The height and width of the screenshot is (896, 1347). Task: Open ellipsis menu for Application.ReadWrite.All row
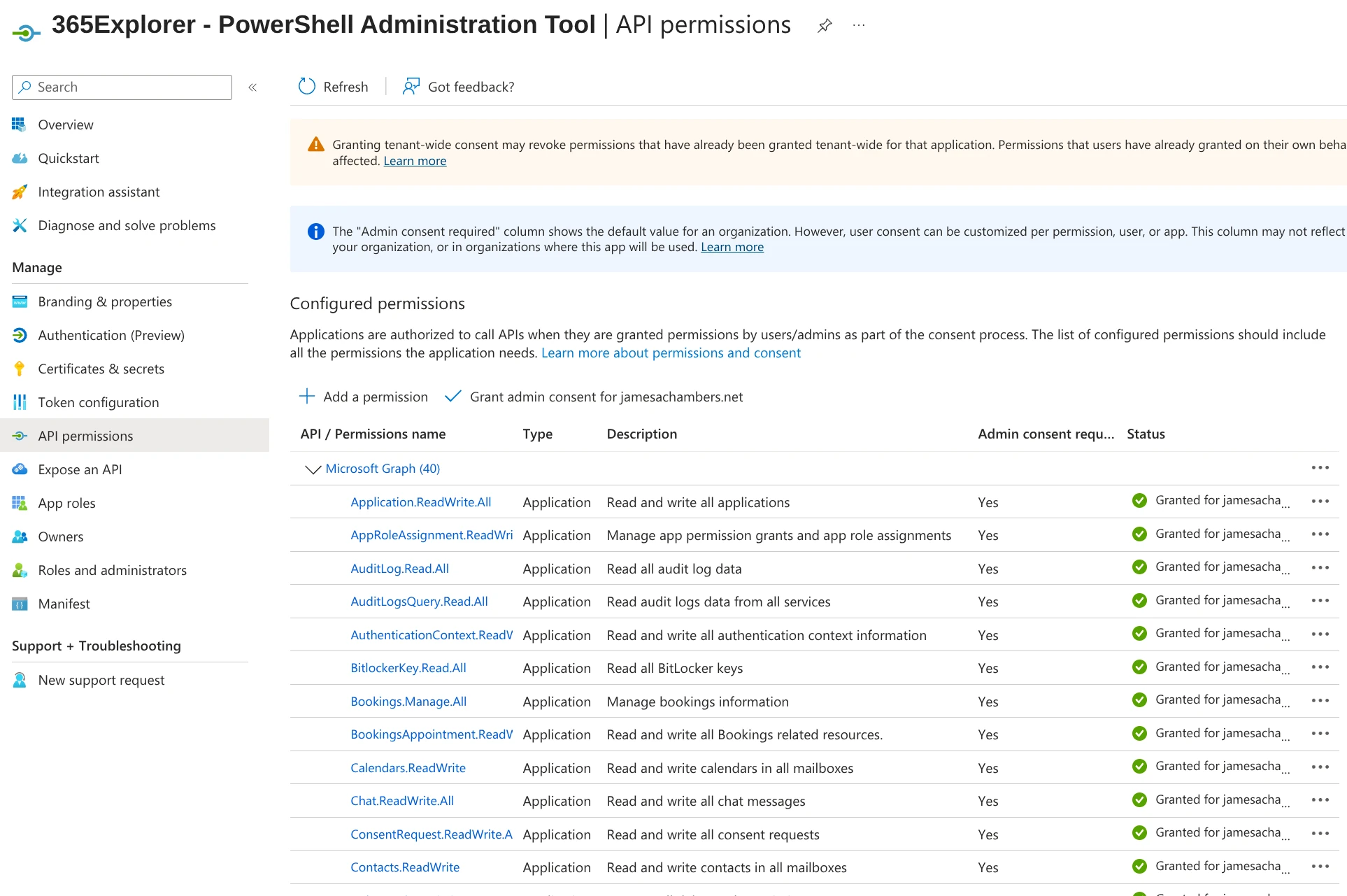1320,502
